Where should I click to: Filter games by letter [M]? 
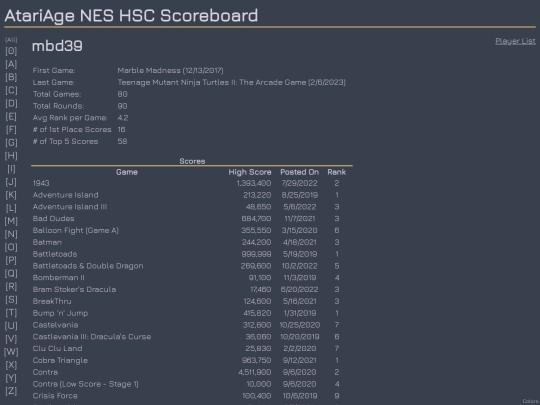11,221
